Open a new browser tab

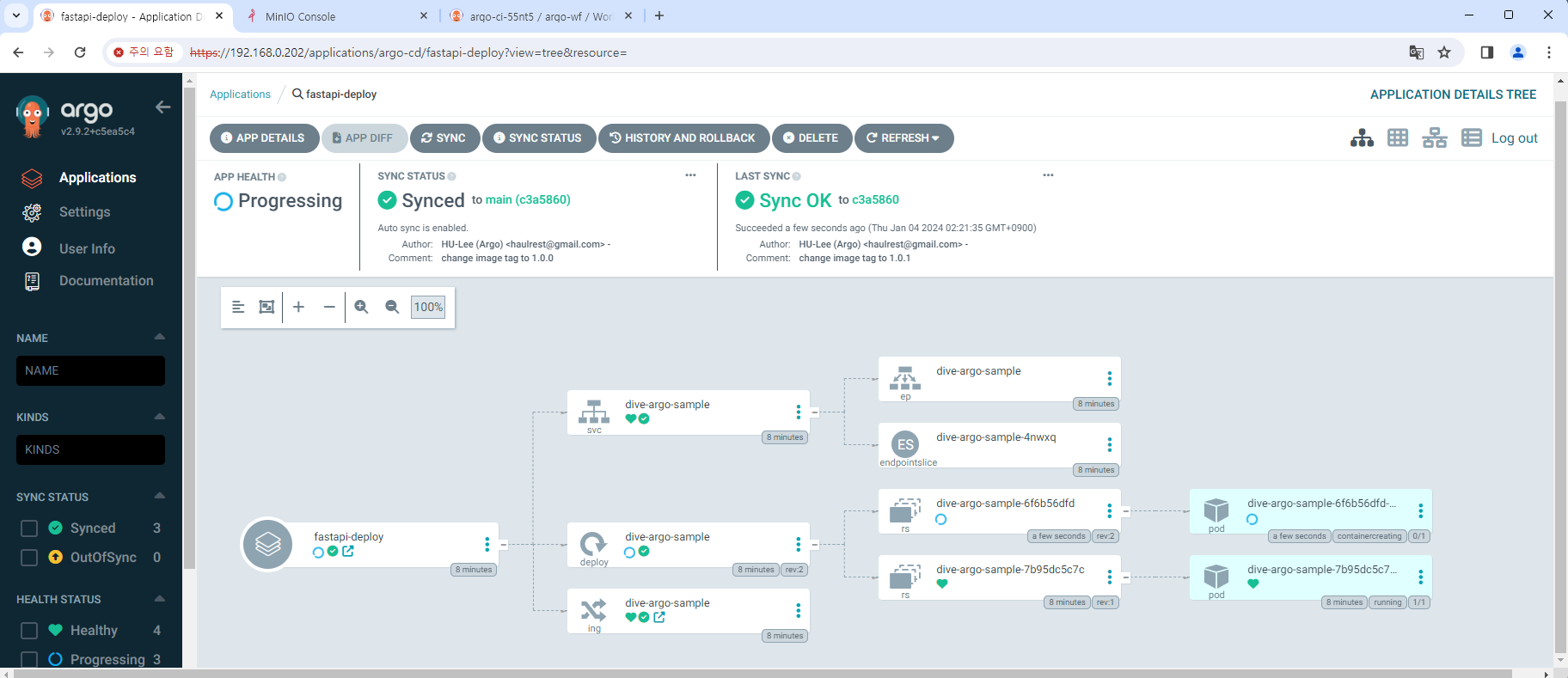(x=659, y=15)
